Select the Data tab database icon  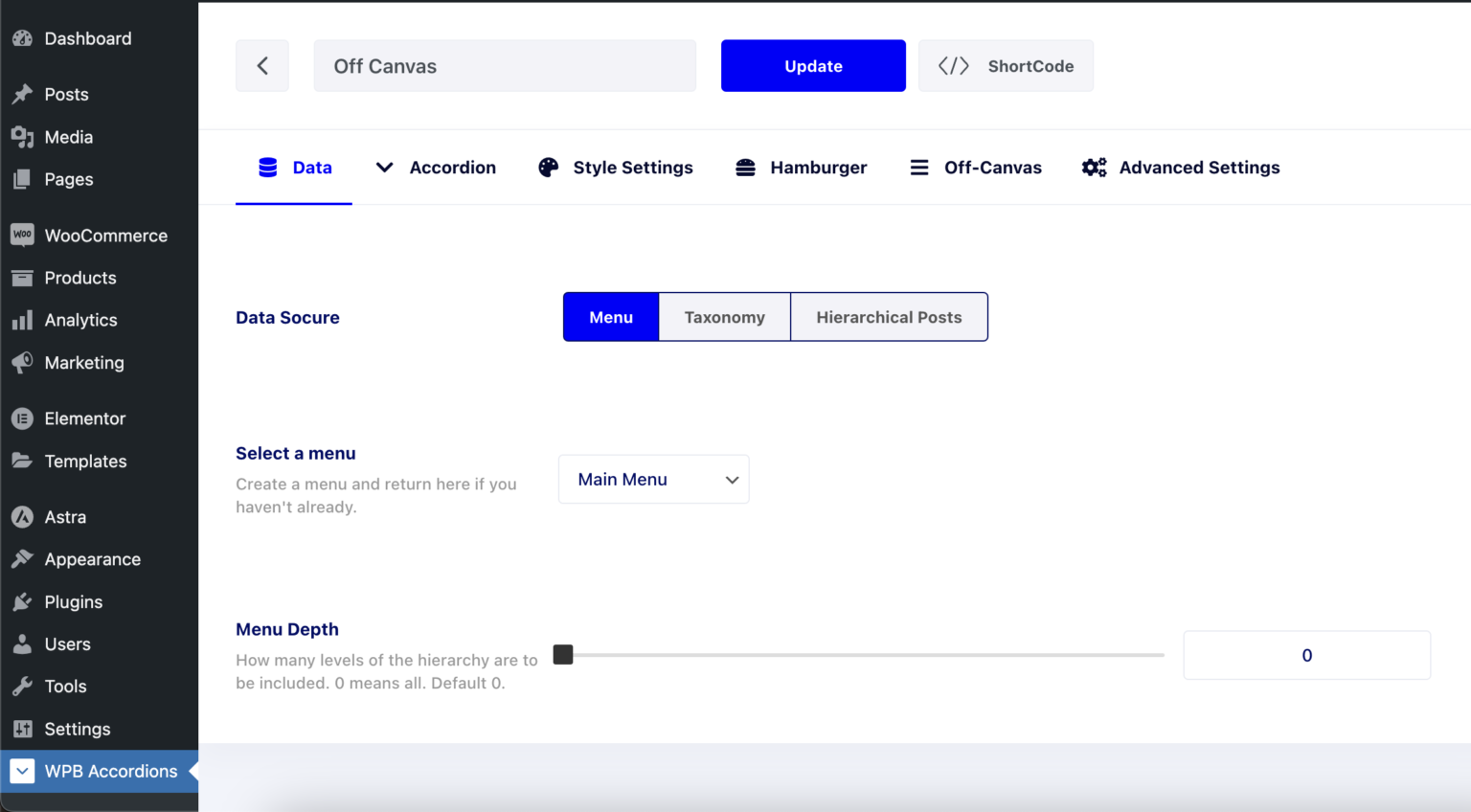266,166
